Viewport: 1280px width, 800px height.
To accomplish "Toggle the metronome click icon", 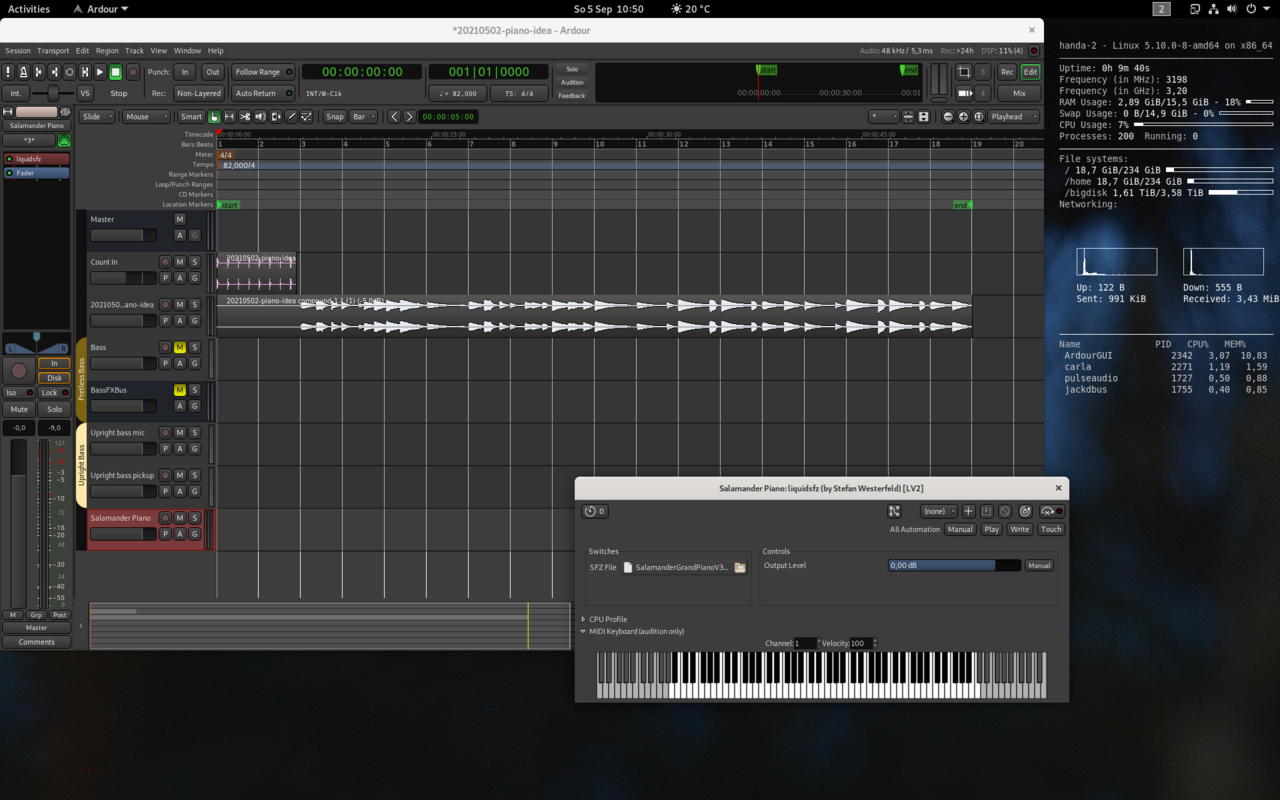I will (23, 72).
